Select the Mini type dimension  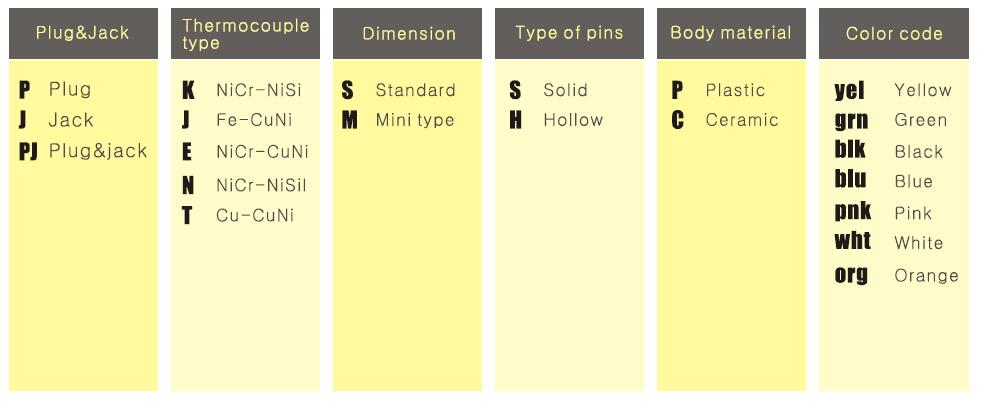point(414,120)
